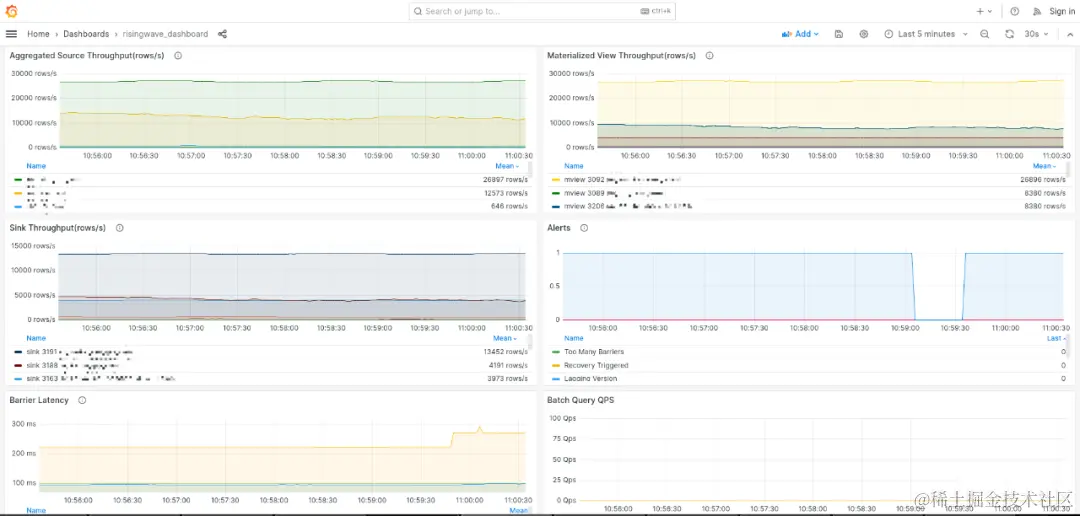1080x516 pixels.
Task: Sort Materialized View legend by Name
Action: point(574,166)
